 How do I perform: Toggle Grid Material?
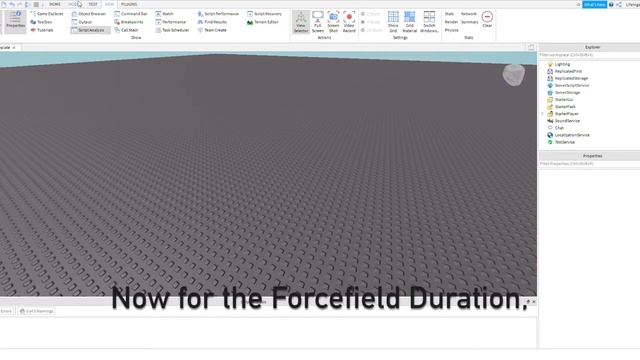point(409,22)
